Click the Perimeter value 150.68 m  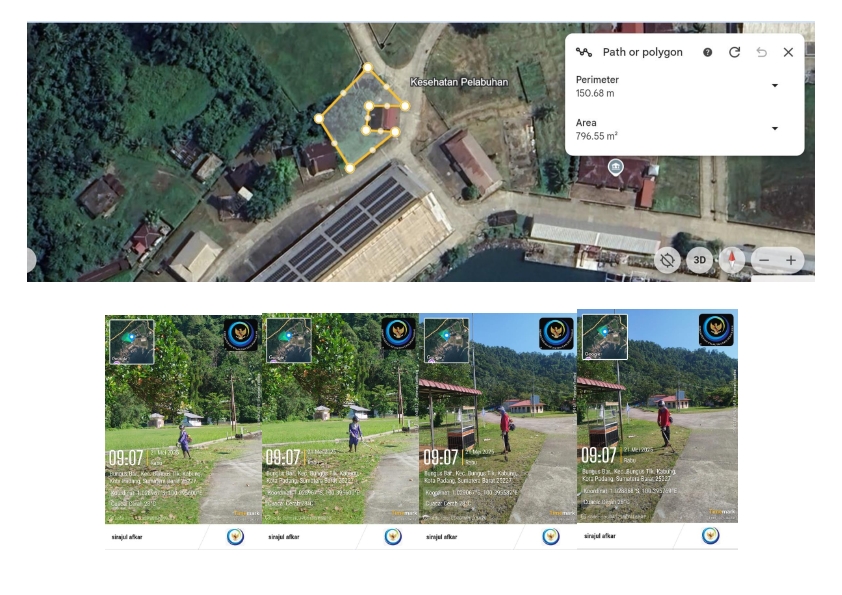595,93
